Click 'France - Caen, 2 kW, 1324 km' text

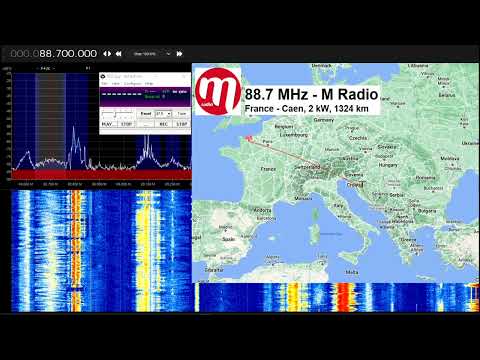point(307,109)
